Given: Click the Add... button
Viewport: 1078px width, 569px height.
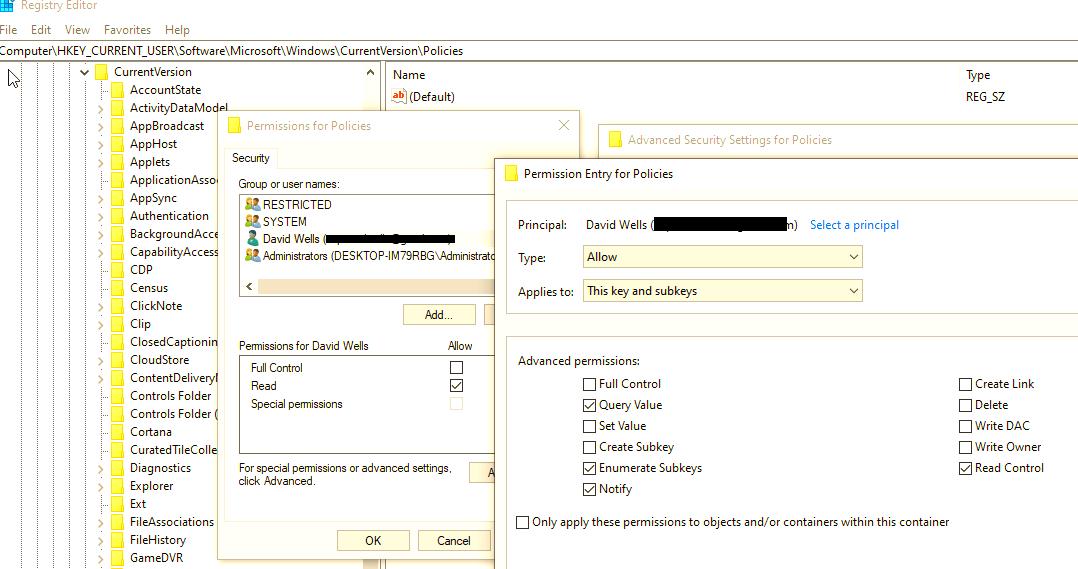Looking at the screenshot, I should tap(439, 315).
